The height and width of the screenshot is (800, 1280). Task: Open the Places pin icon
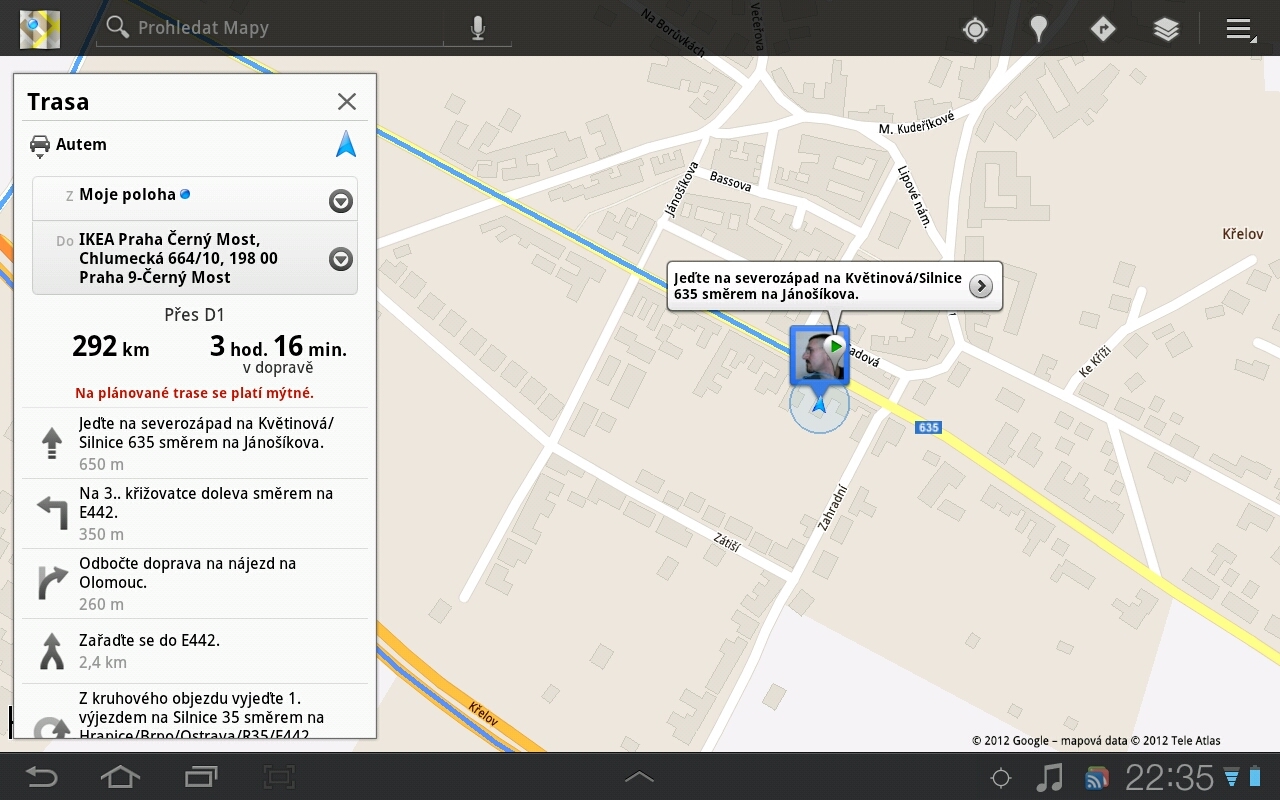point(1038,29)
